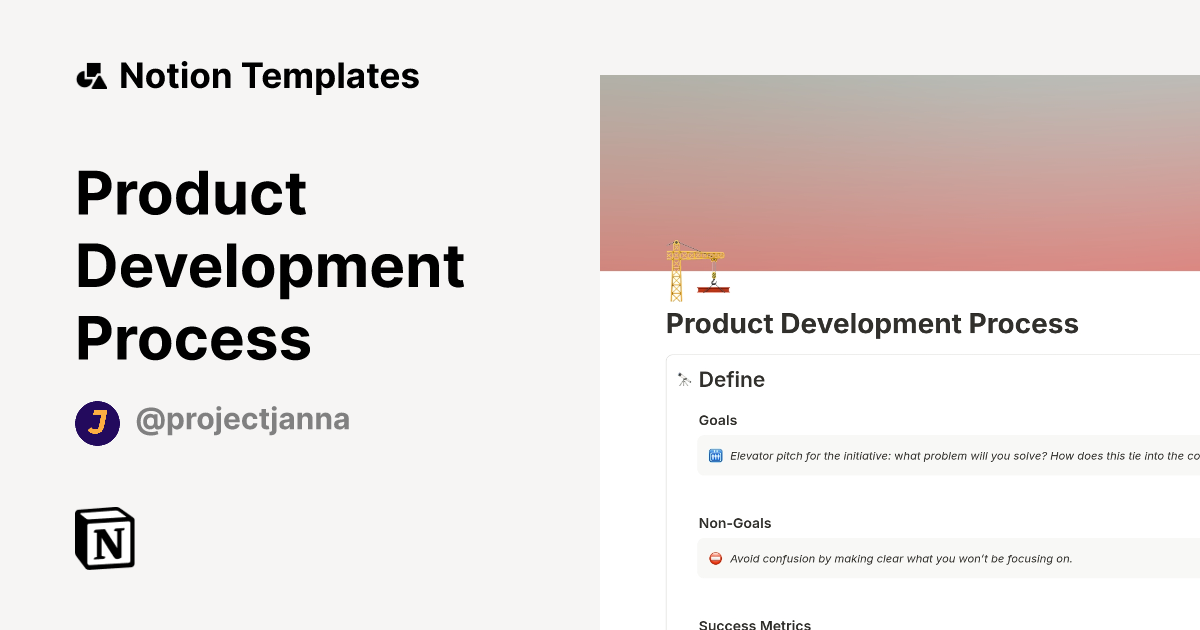Click the Define section heading text
Screen dimensions: 1200x630
pyautogui.click(x=732, y=379)
